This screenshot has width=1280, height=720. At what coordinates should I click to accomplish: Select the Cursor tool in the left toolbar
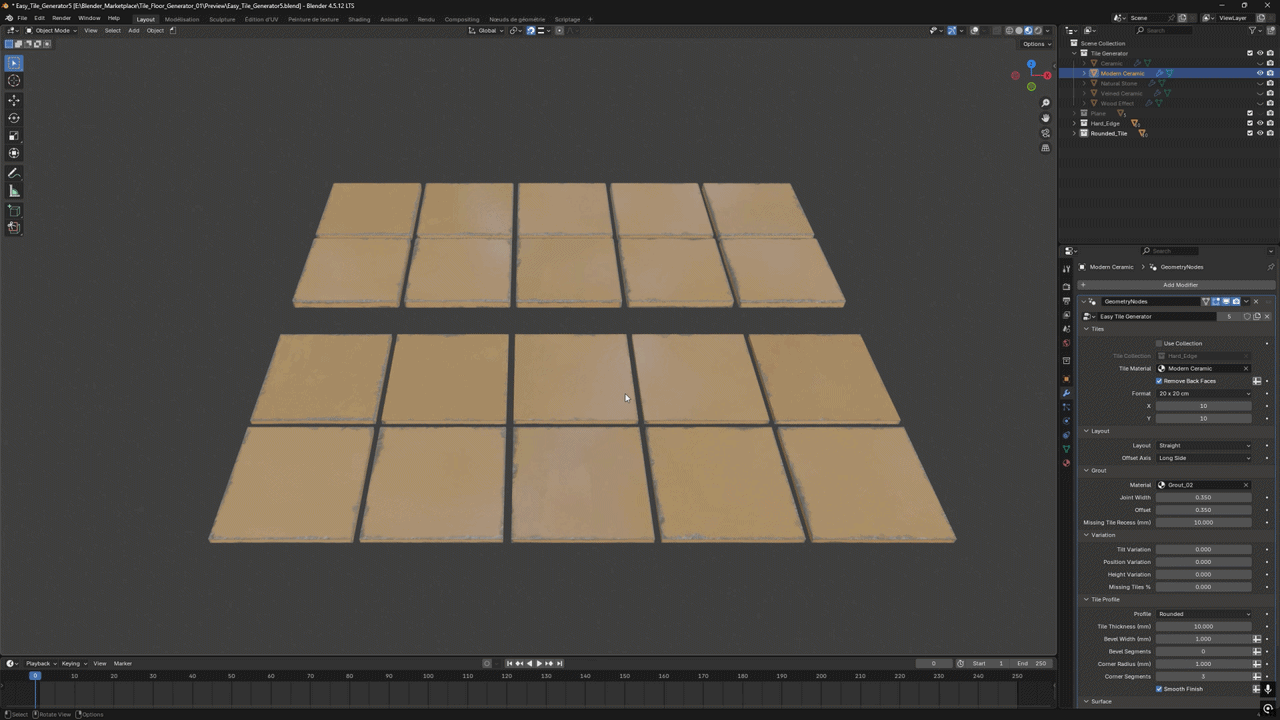(14, 80)
